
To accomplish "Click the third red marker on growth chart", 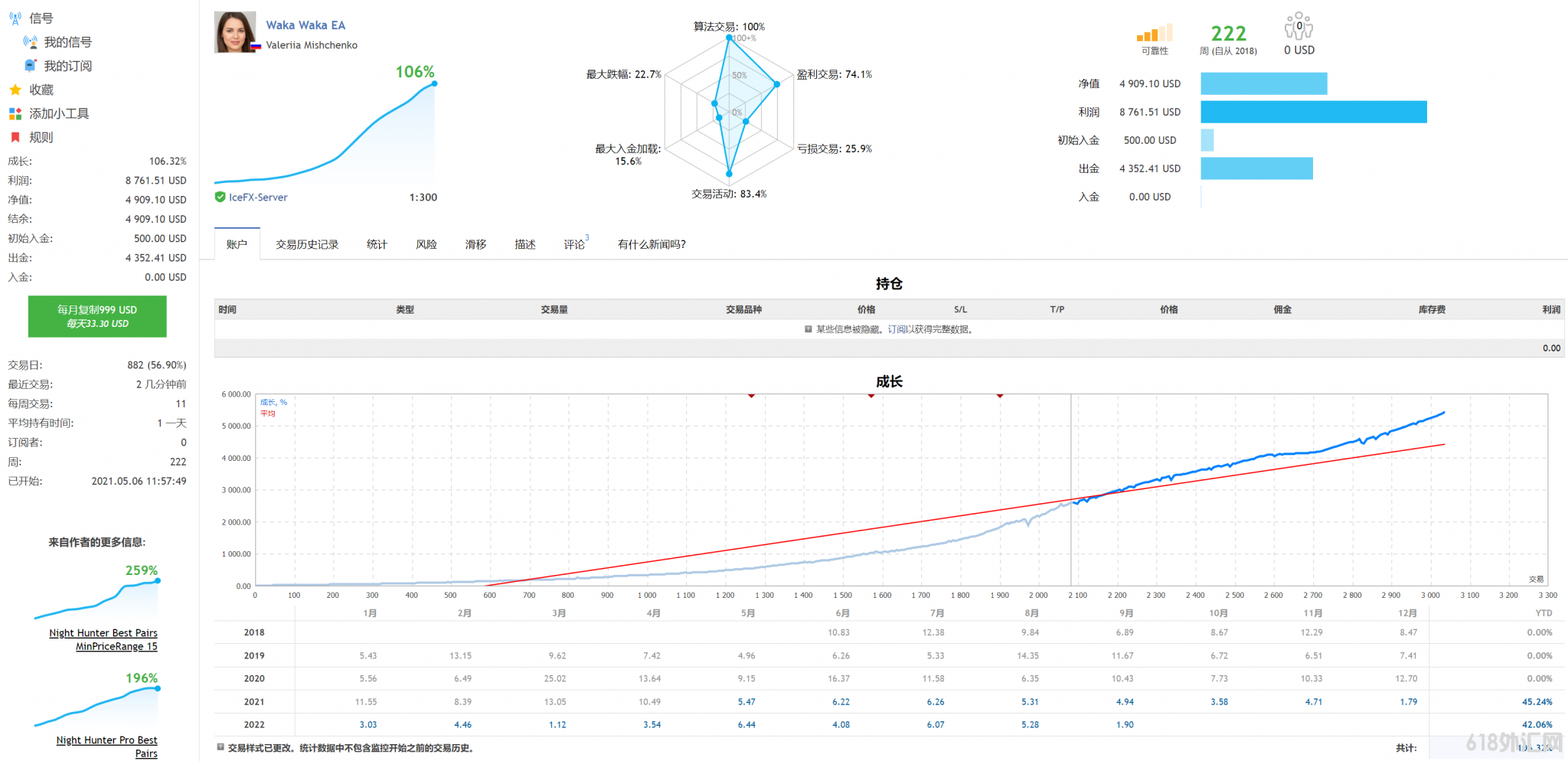I will pos(1000,396).
